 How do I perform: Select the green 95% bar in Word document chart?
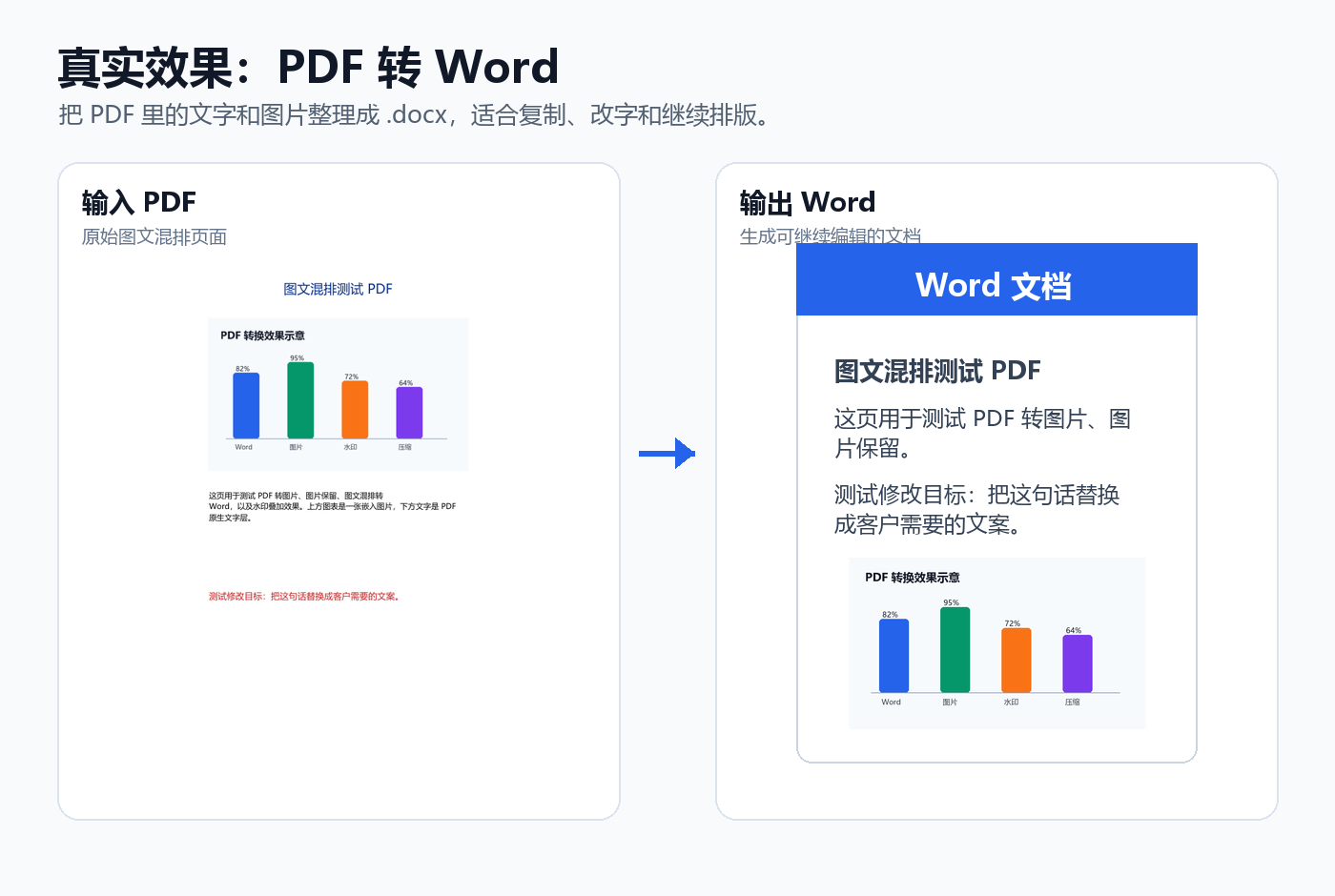955,649
